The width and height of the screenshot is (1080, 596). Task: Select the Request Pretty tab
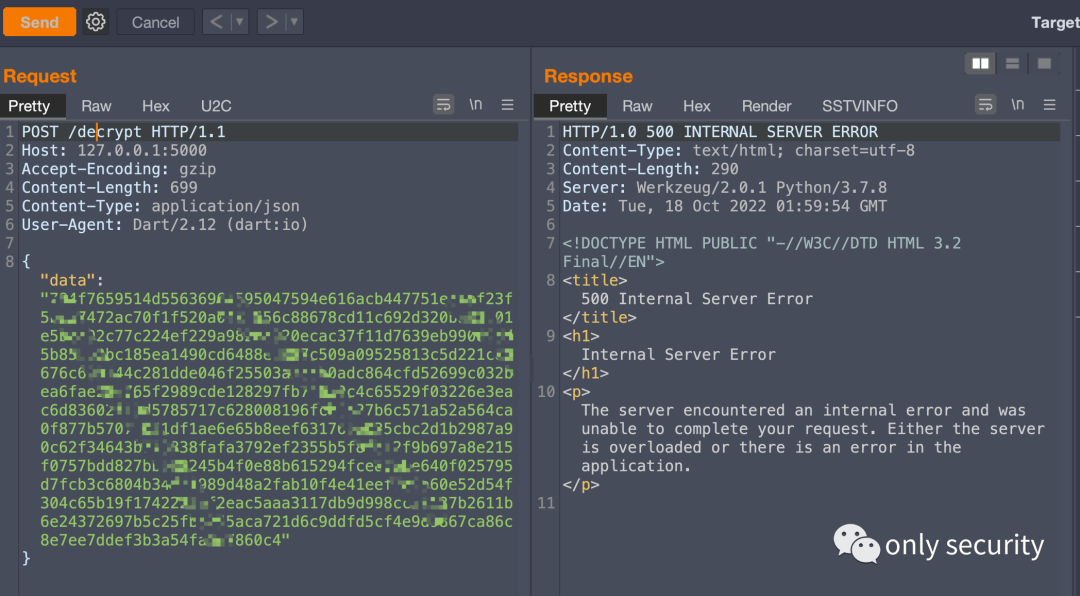(30, 106)
